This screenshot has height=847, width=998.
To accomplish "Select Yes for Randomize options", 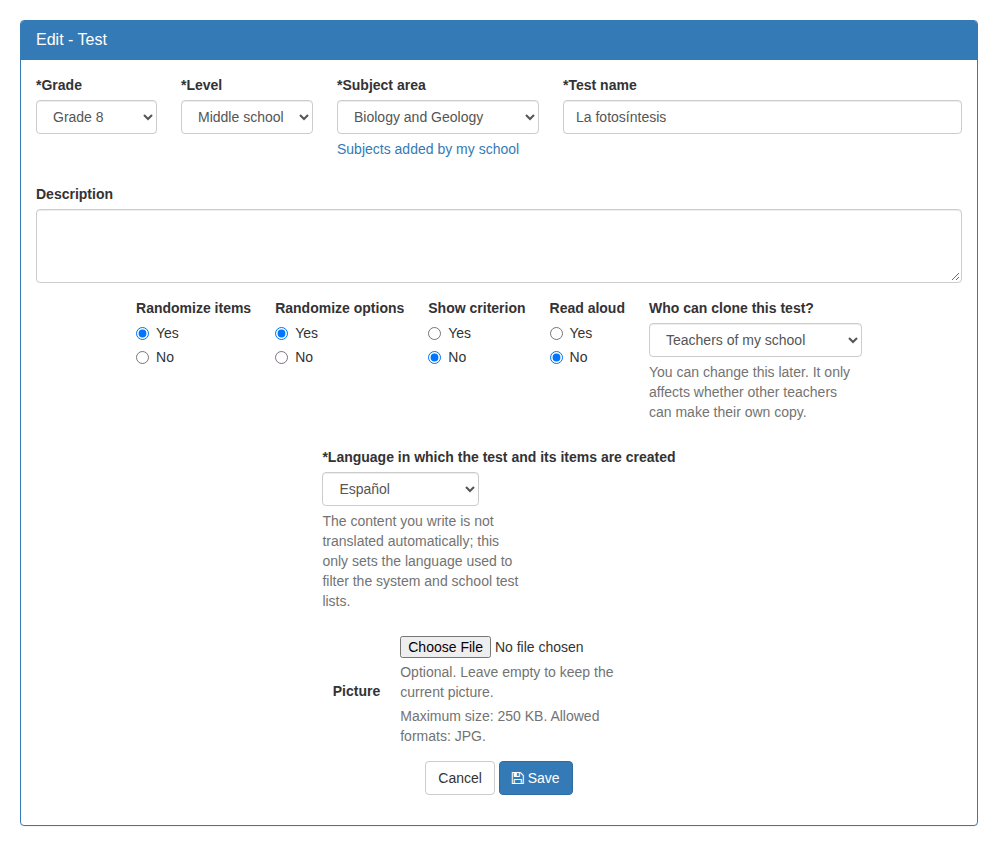I will pyautogui.click(x=281, y=333).
